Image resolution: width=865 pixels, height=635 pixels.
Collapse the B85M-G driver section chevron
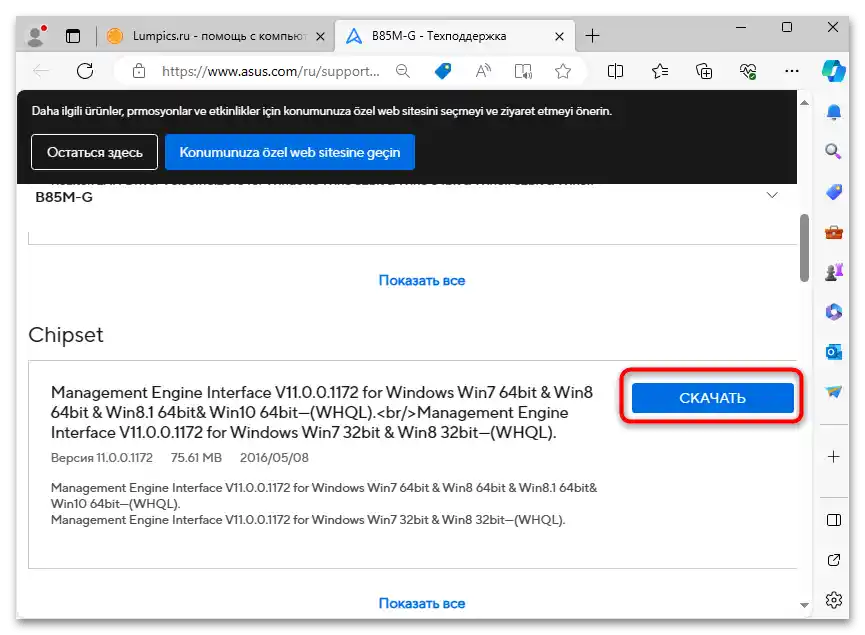pos(772,196)
